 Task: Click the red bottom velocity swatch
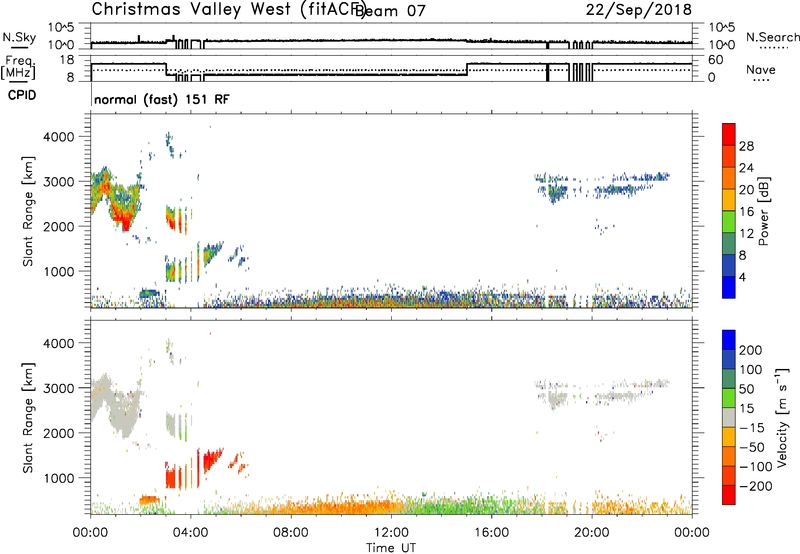point(729,495)
